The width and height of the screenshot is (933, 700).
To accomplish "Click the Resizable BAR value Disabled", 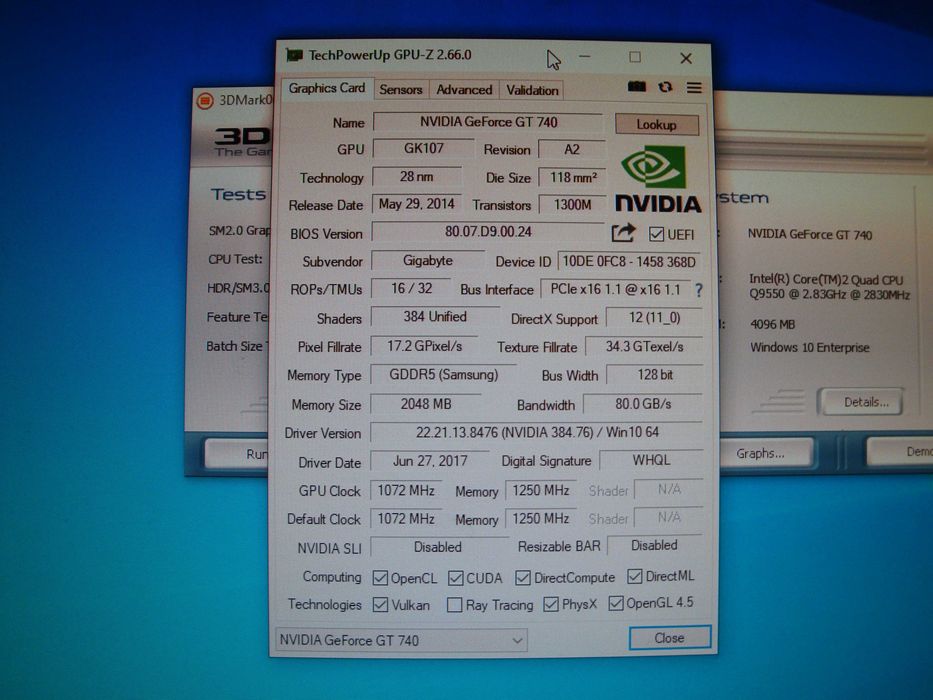I will point(654,545).
